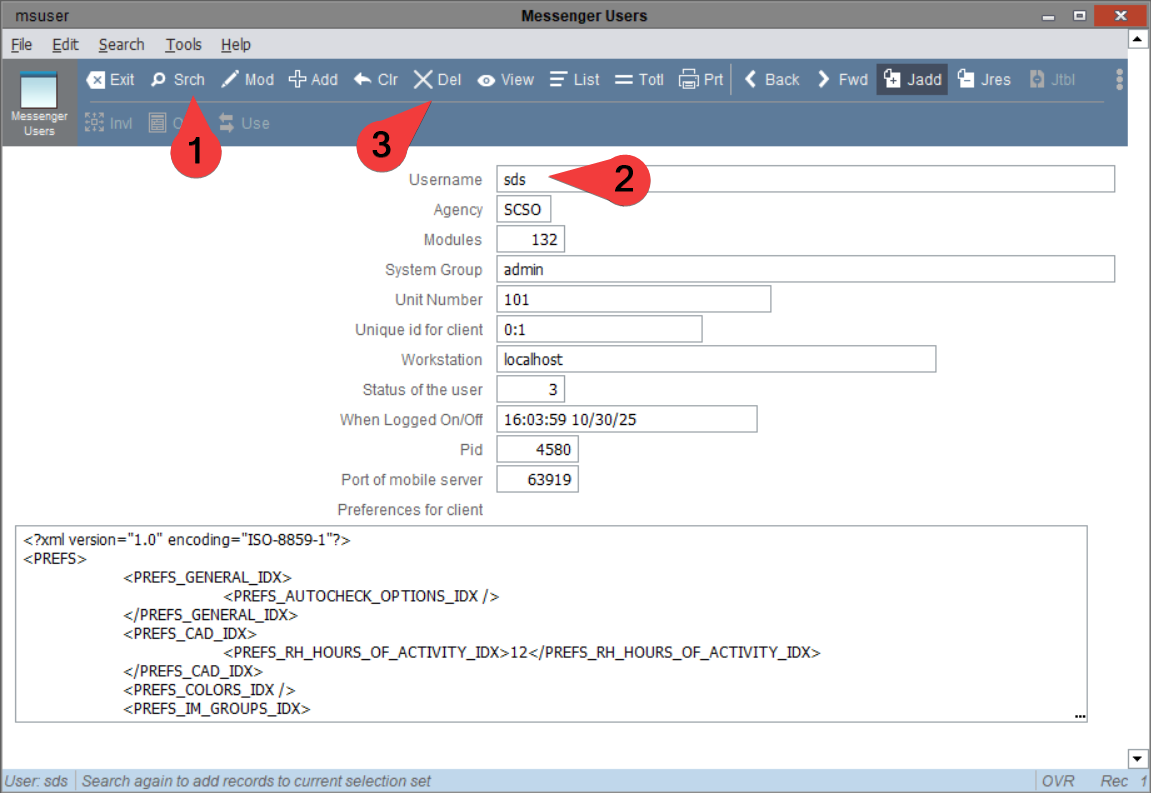Click the View eye icon
The height and width of the screenshot is (793, 1151).
click(x=486, y=80)
